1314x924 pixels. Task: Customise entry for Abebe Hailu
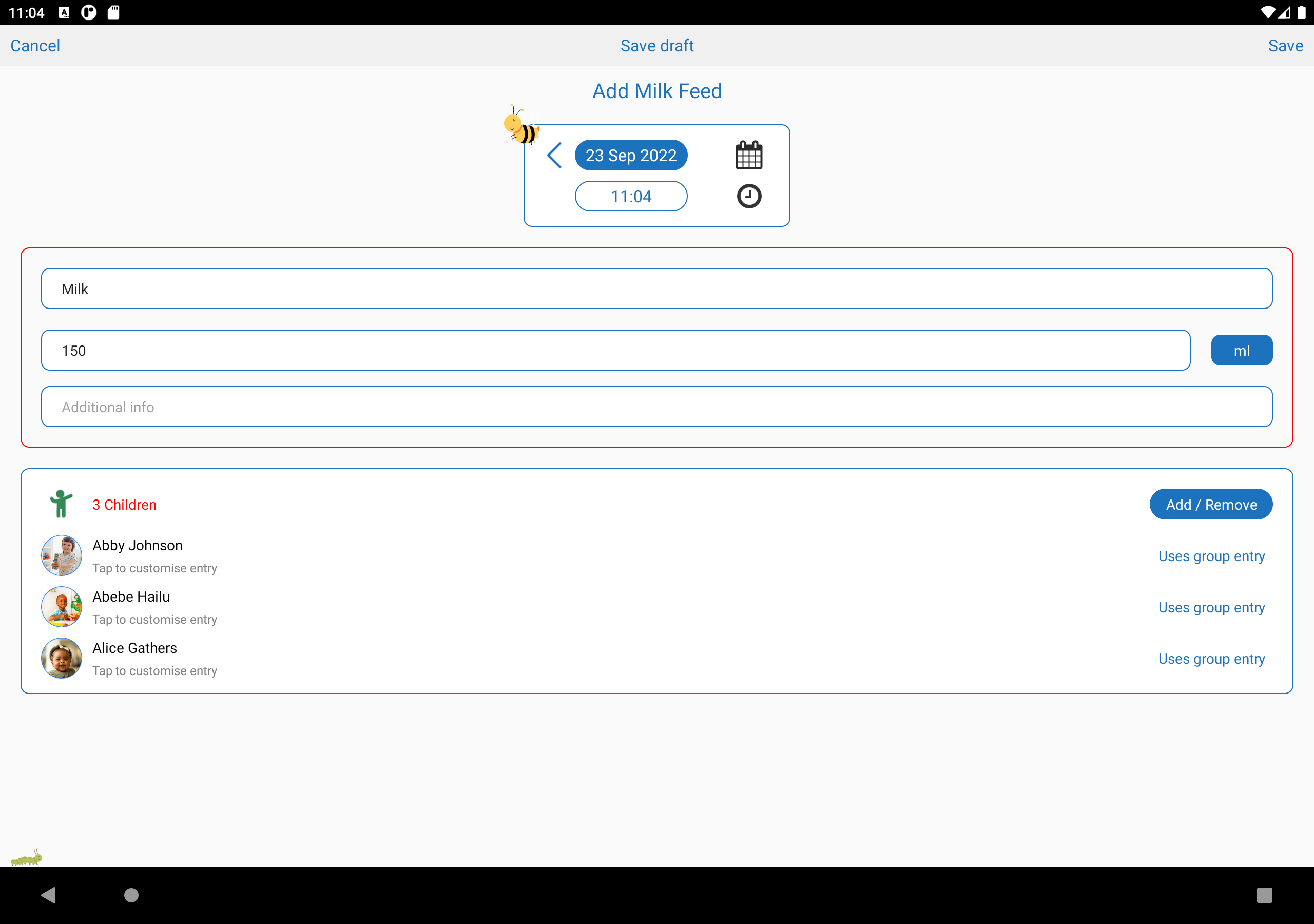[154, 620]
